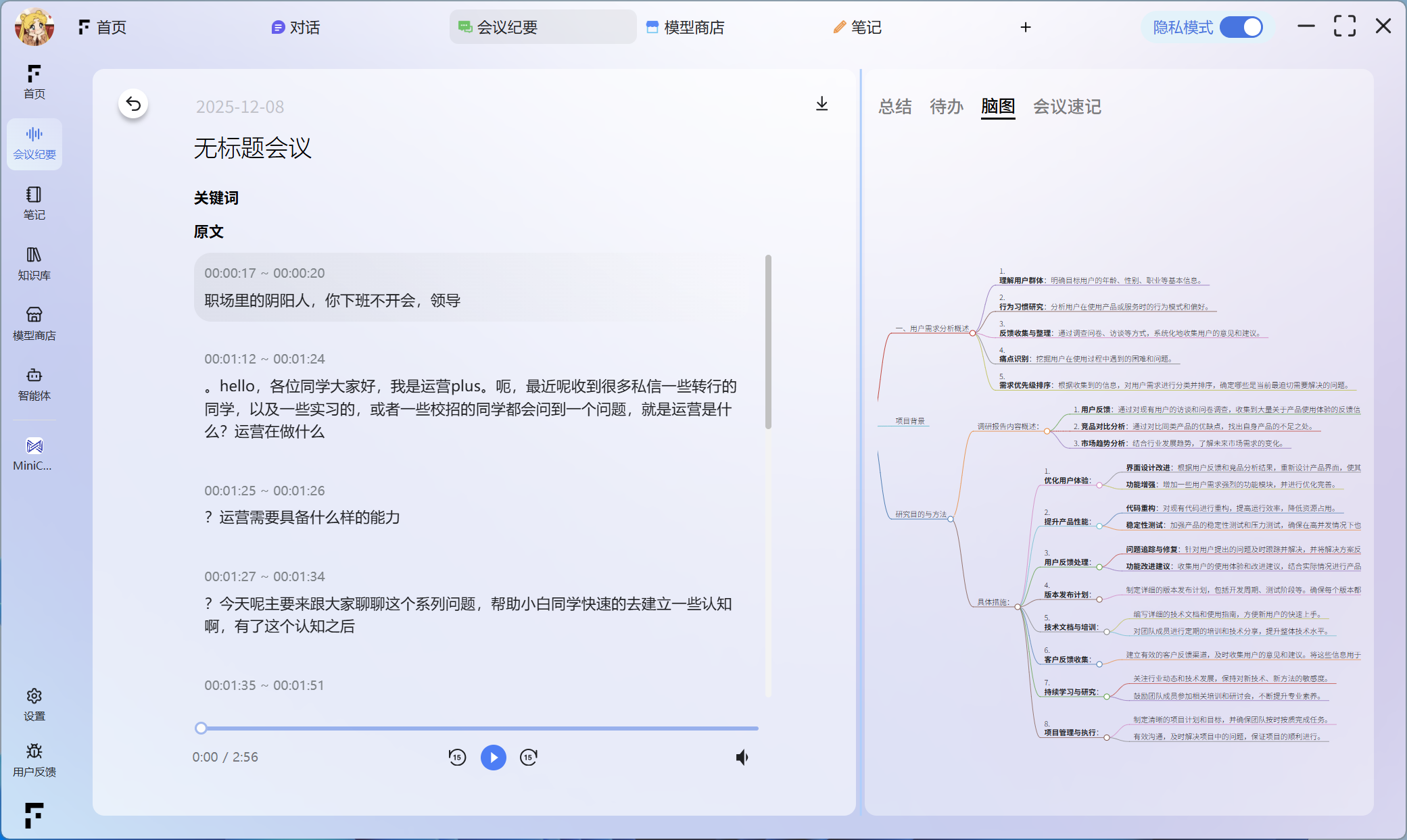Play the meeting audio recording
1407x840 pixels.
coord(493,757)
